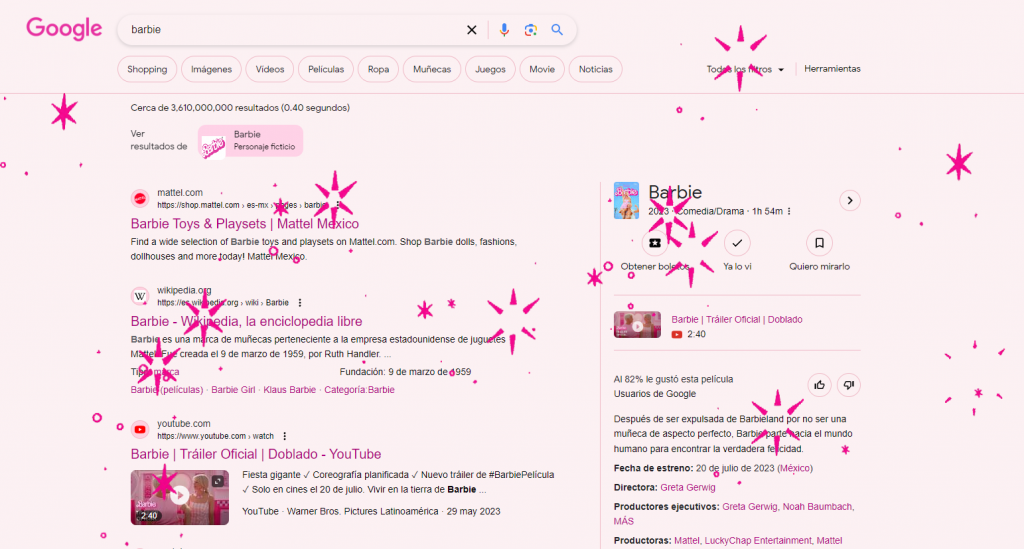Open the LuckyChap Entertainment link
The image size is (1024, 549).
pyautogui.click(x=758, y=541)
